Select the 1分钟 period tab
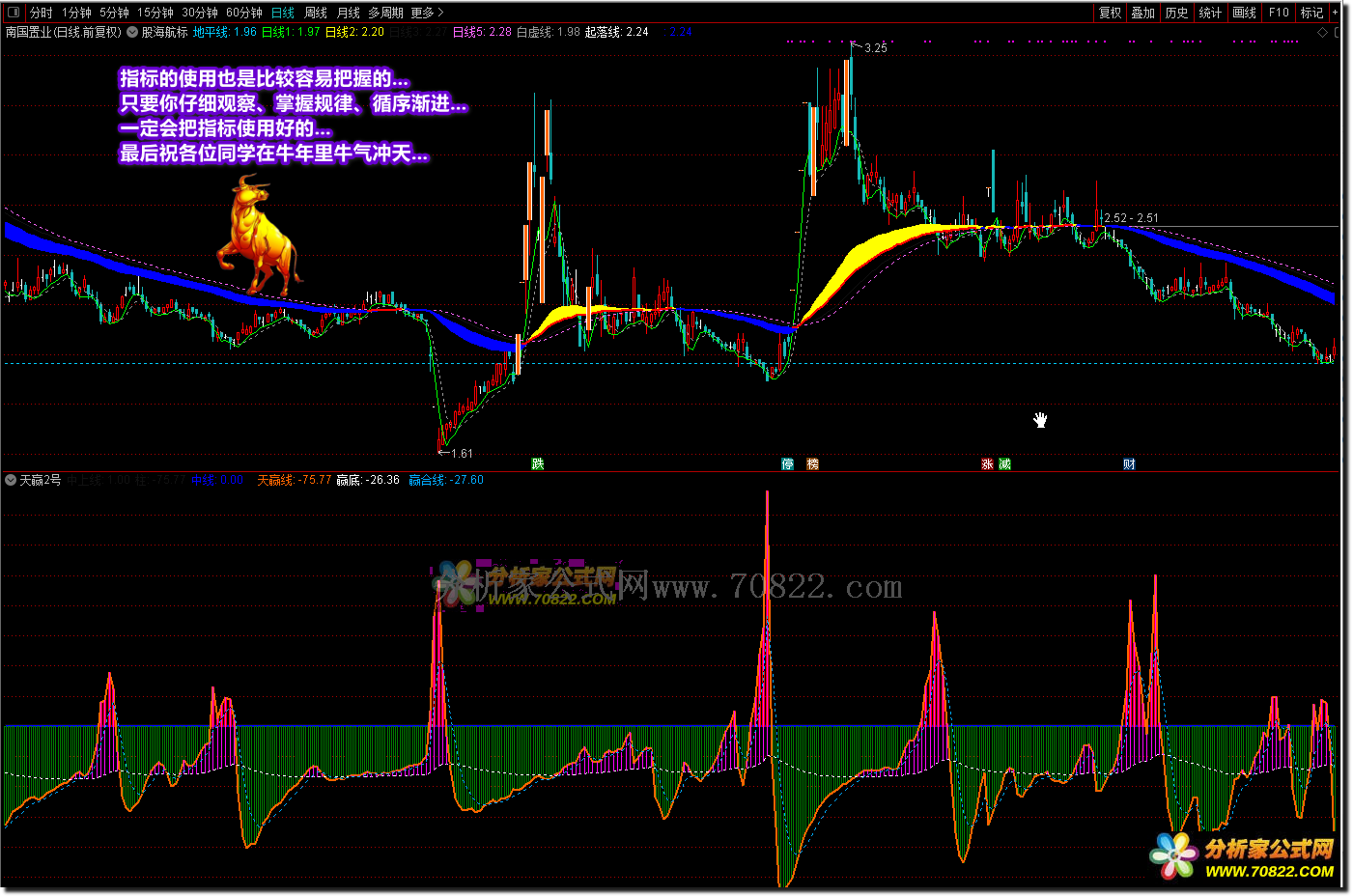The image size is (1353, 896). [76, 13]
